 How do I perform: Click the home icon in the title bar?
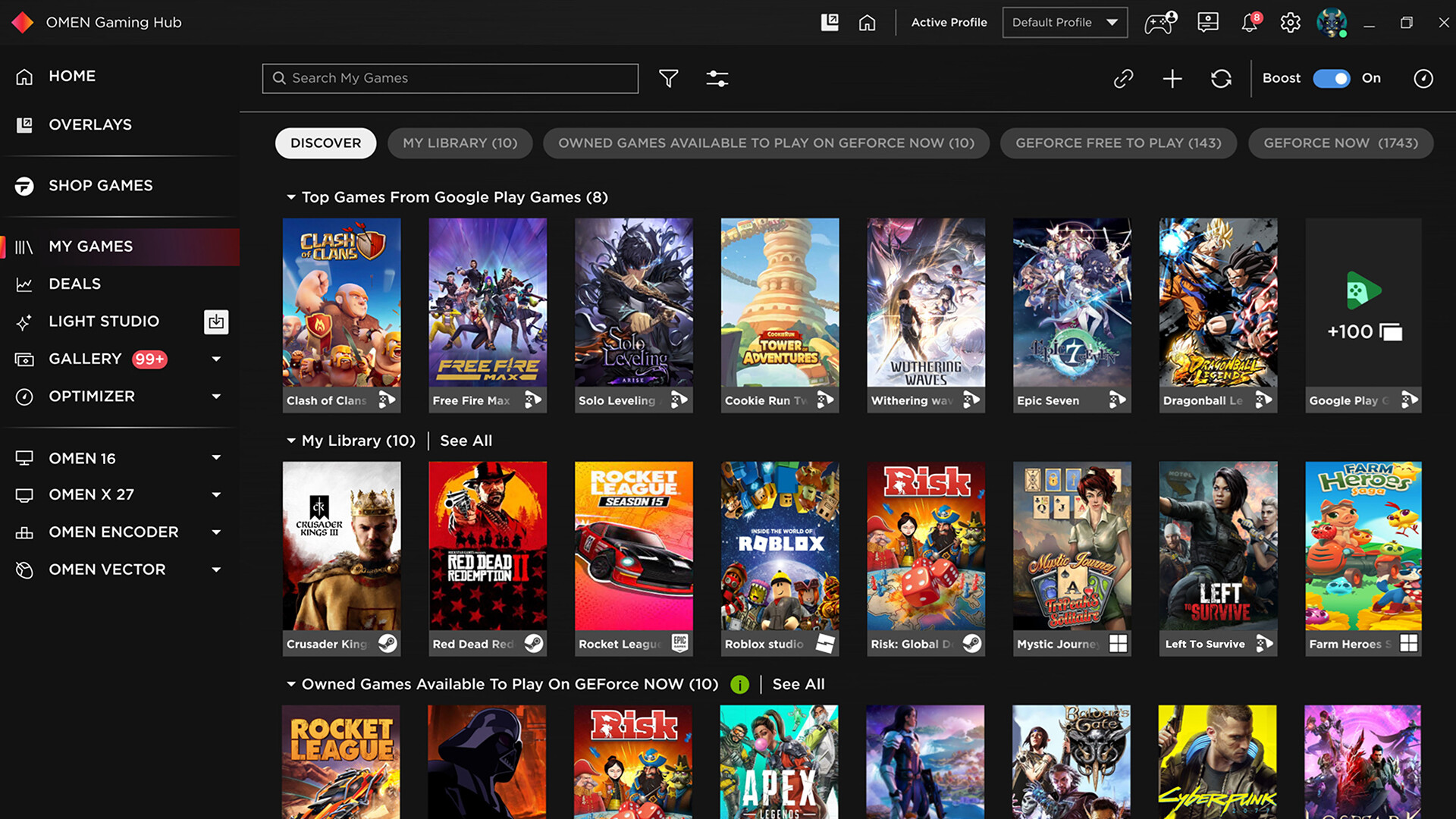pyautogui.click(x=867, y=23)
